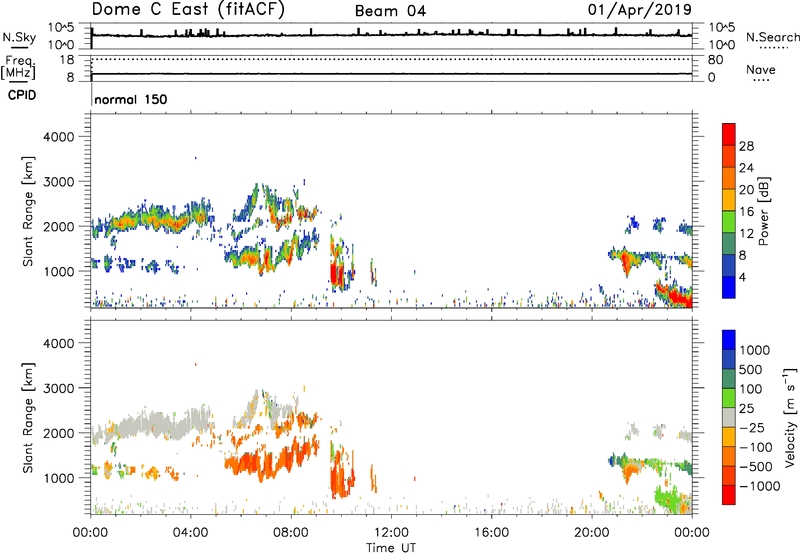Click the power panel 'Slant Range [km]' label
The height and width of the screenshot is (554, 800).
point(28,211)
